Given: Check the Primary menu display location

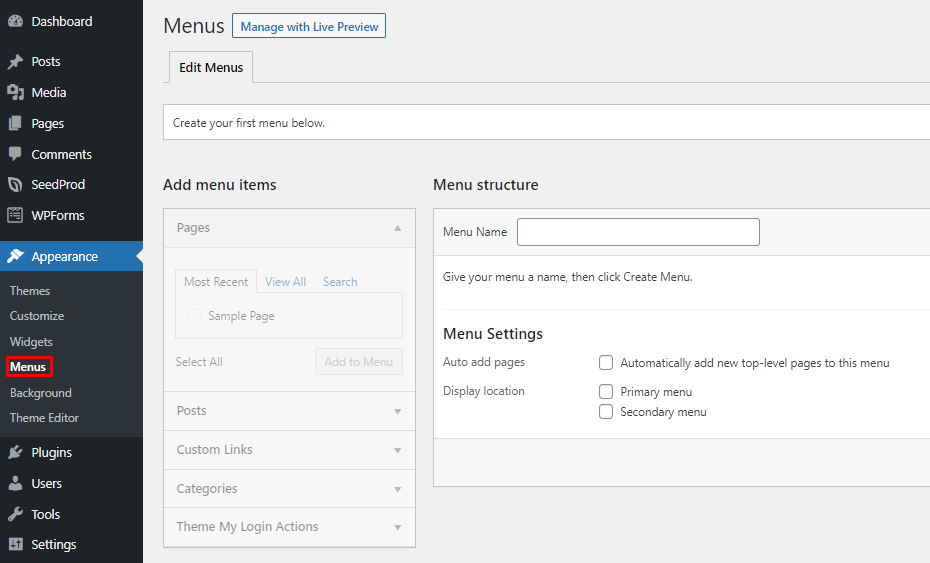Looking at the screenshot, I should pos(606,392).
